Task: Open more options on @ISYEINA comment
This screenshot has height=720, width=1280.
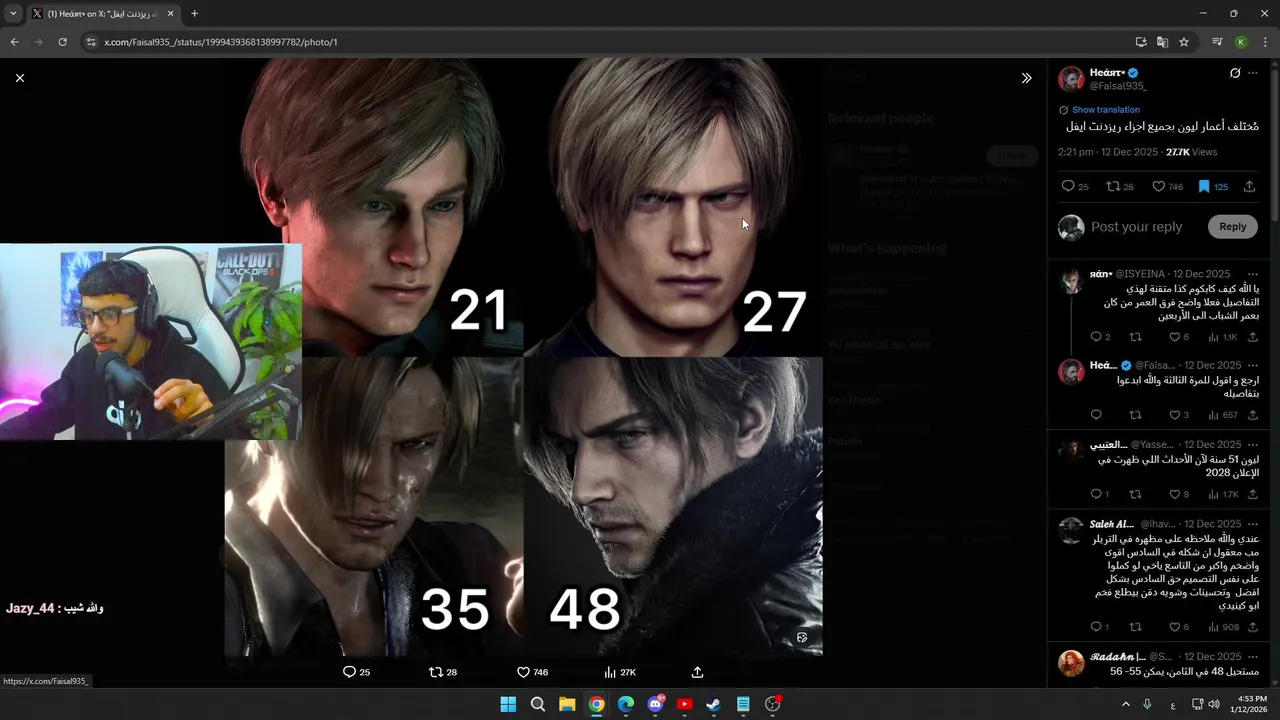Action: pyautogui.click(x=1253, y=274)
